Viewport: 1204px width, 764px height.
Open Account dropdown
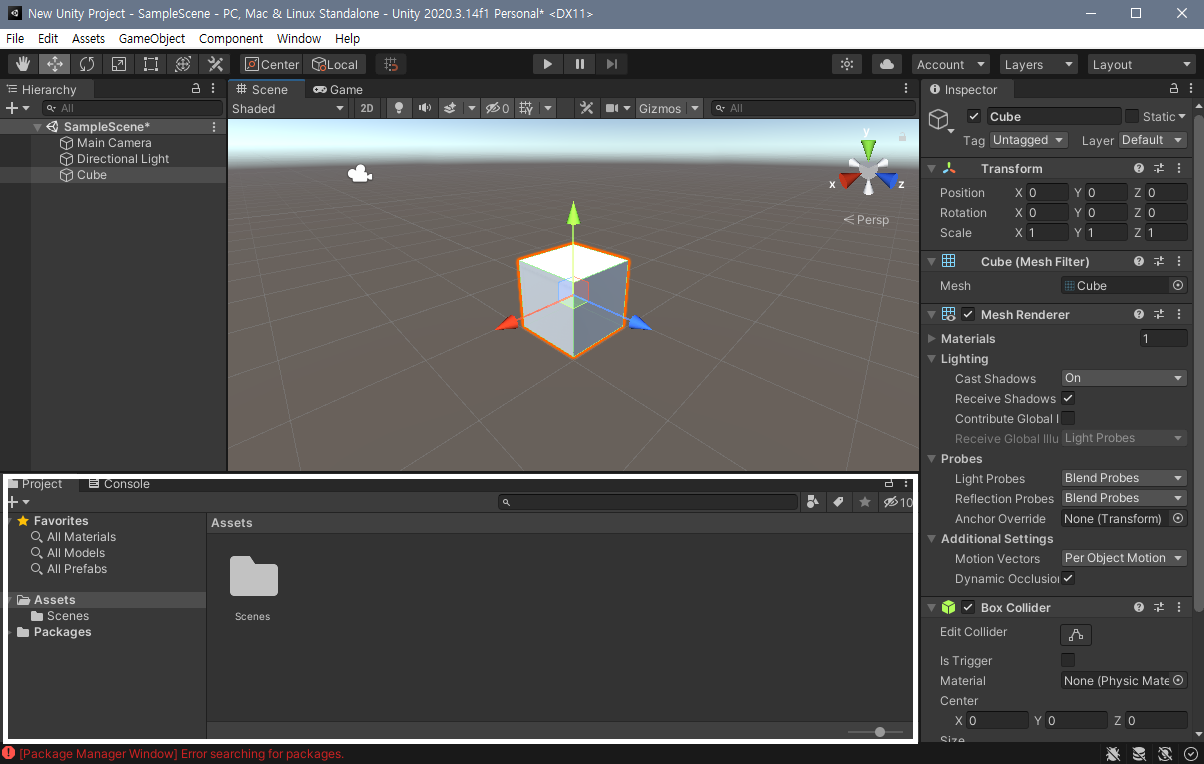[951, 64]
